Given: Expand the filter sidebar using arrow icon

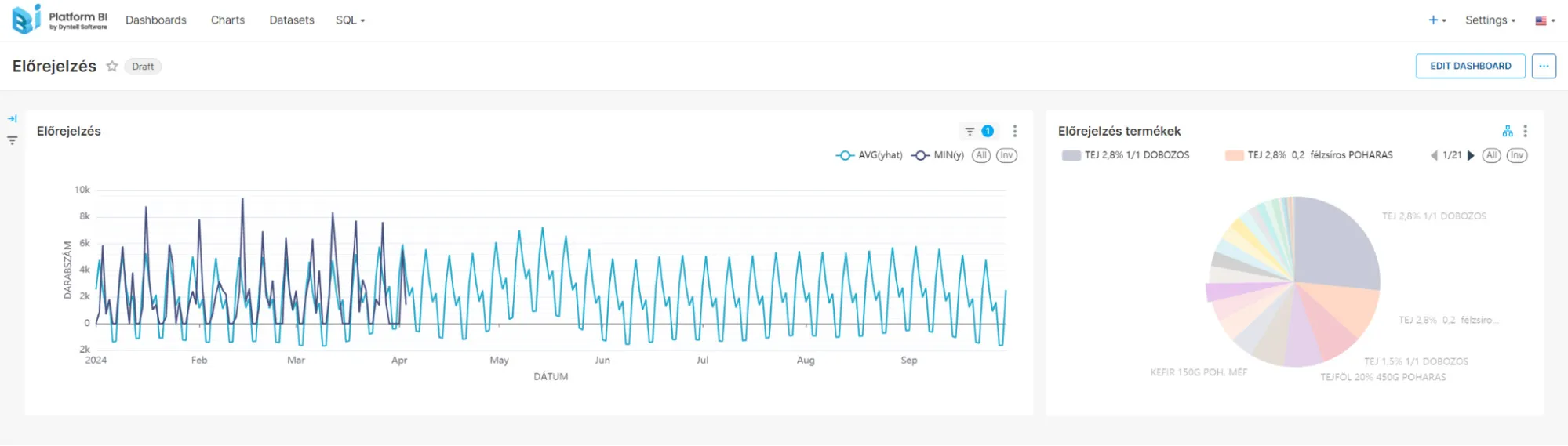Looking at the screenshot, I should (13, 119).
